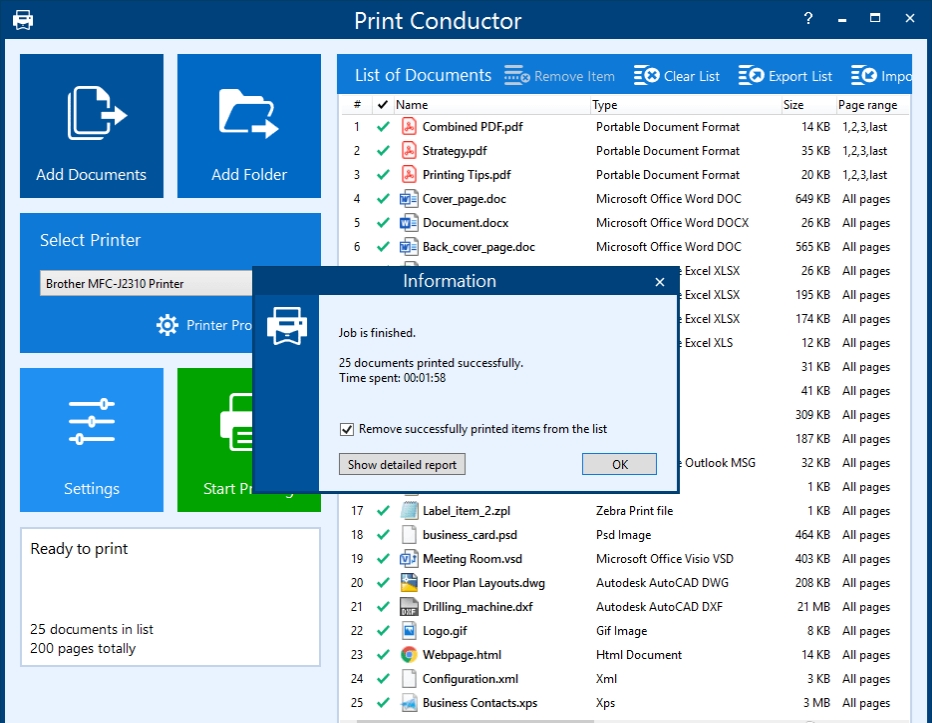Toggle the checkmark column header

click(382, 105)
